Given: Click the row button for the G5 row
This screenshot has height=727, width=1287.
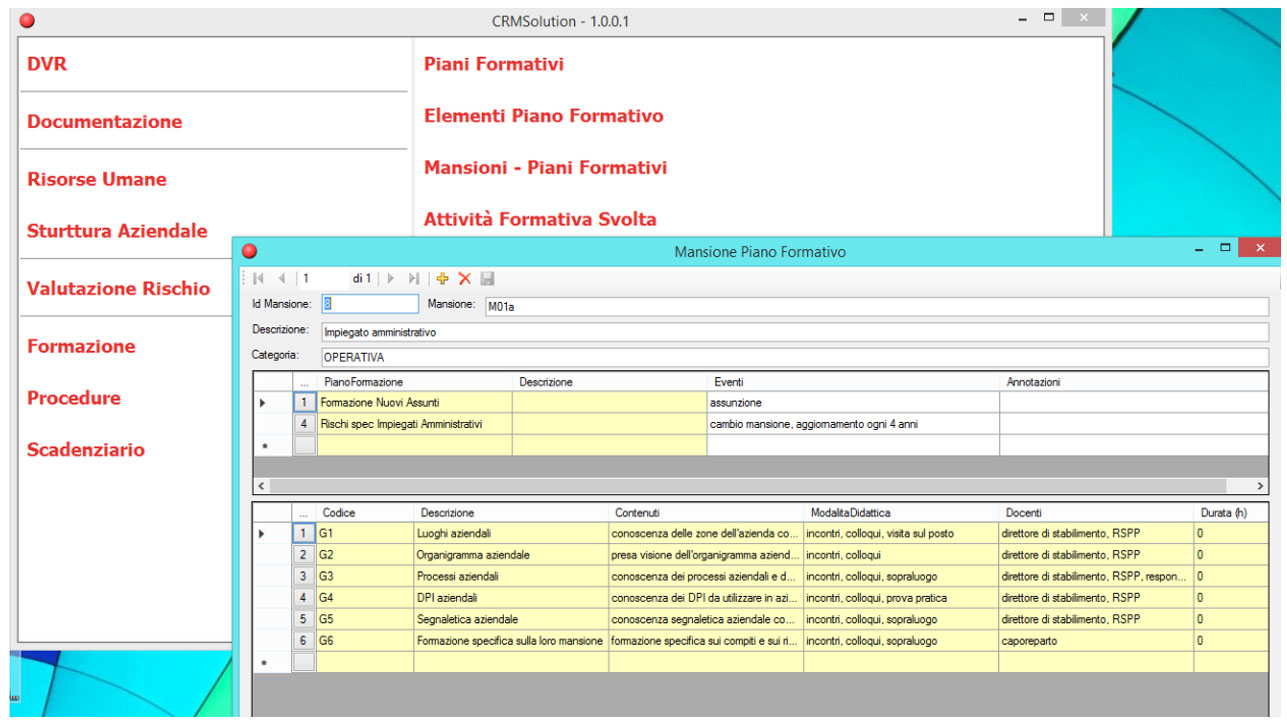Looking at the screenshot, I should click(305, 620).
